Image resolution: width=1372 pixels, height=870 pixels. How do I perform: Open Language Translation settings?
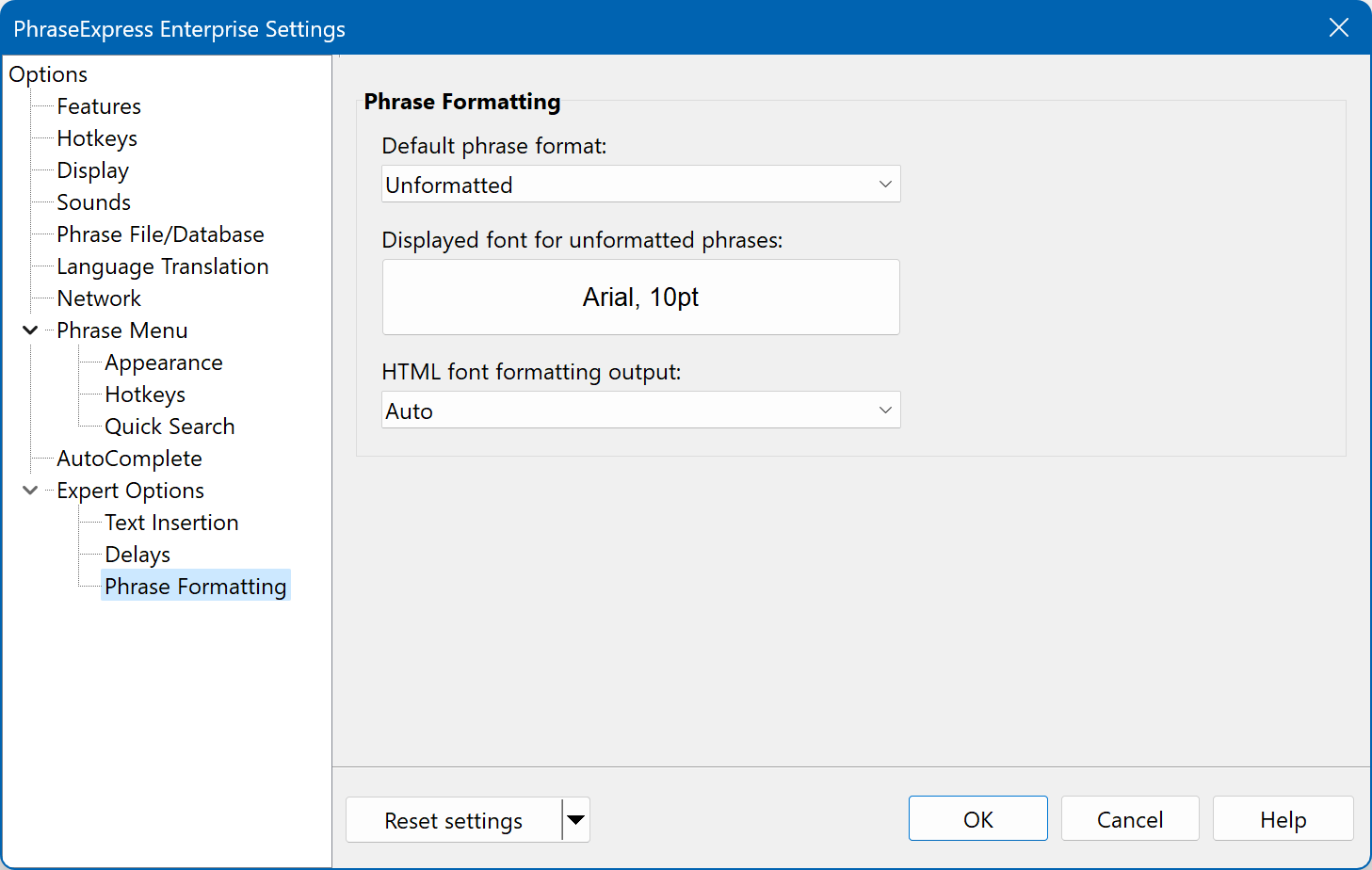click(162, 266)
